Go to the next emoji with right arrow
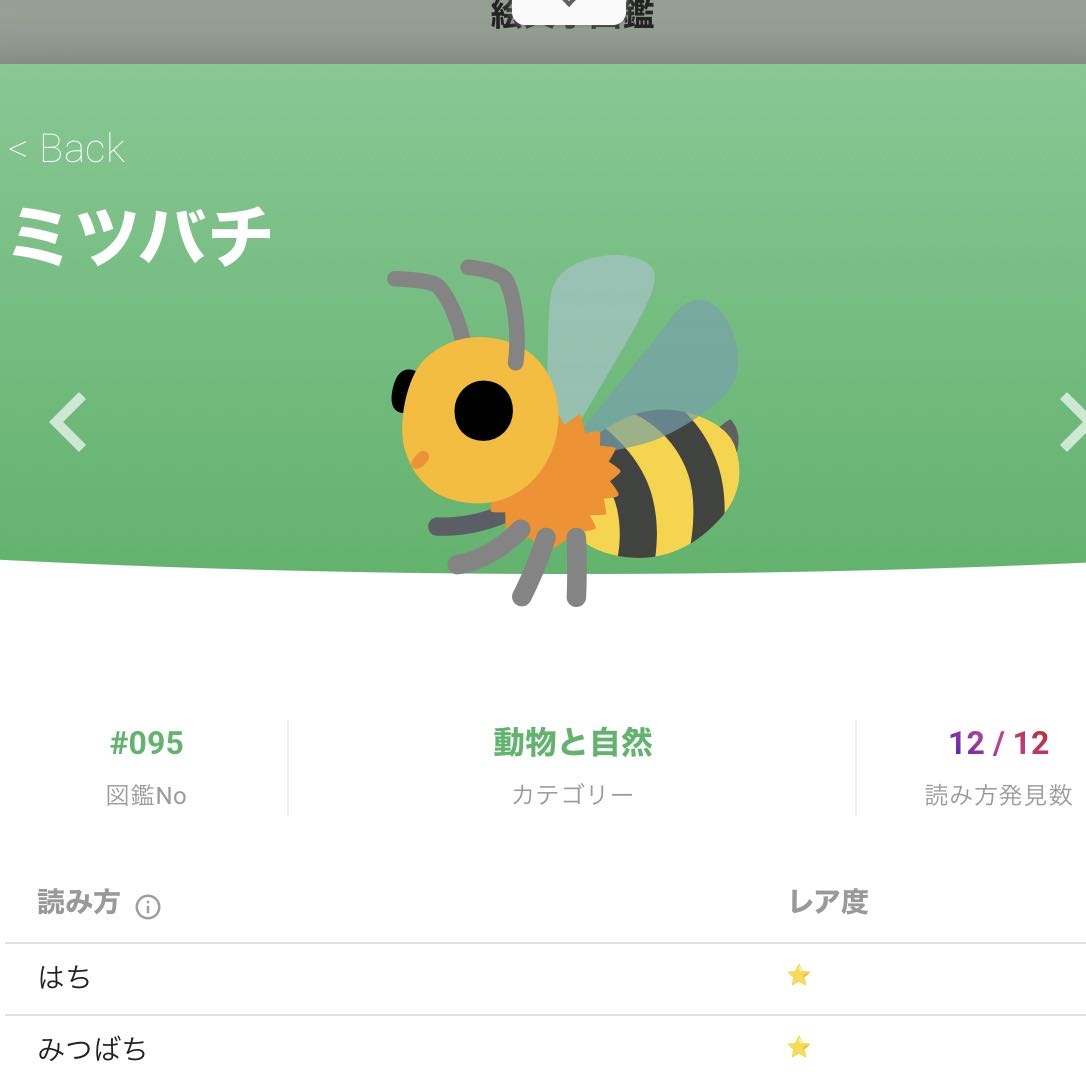Screen dimensions: 1086x1086 click(x=1070, y=422)
